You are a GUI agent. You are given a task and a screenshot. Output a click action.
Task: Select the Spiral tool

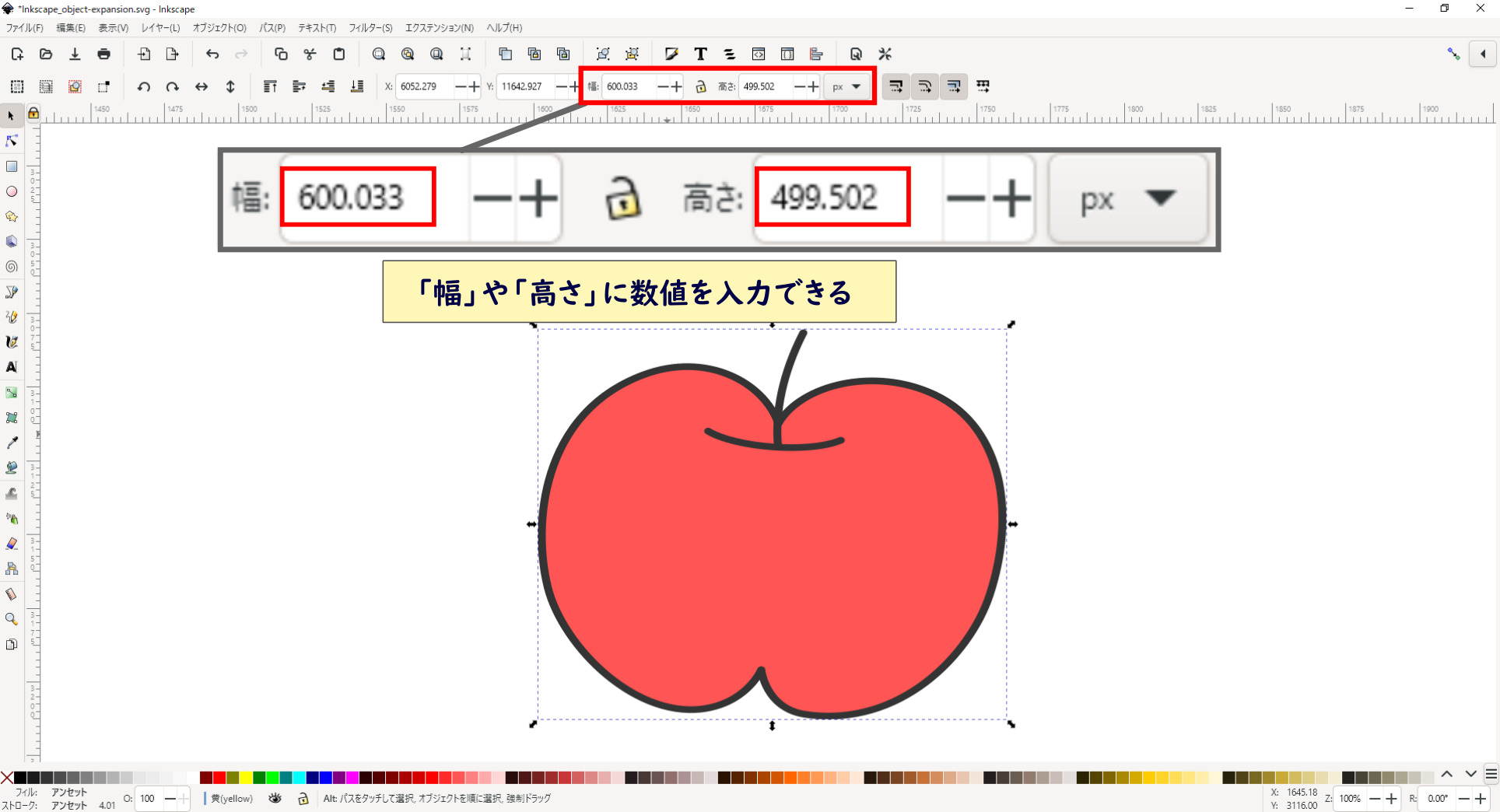12,267
